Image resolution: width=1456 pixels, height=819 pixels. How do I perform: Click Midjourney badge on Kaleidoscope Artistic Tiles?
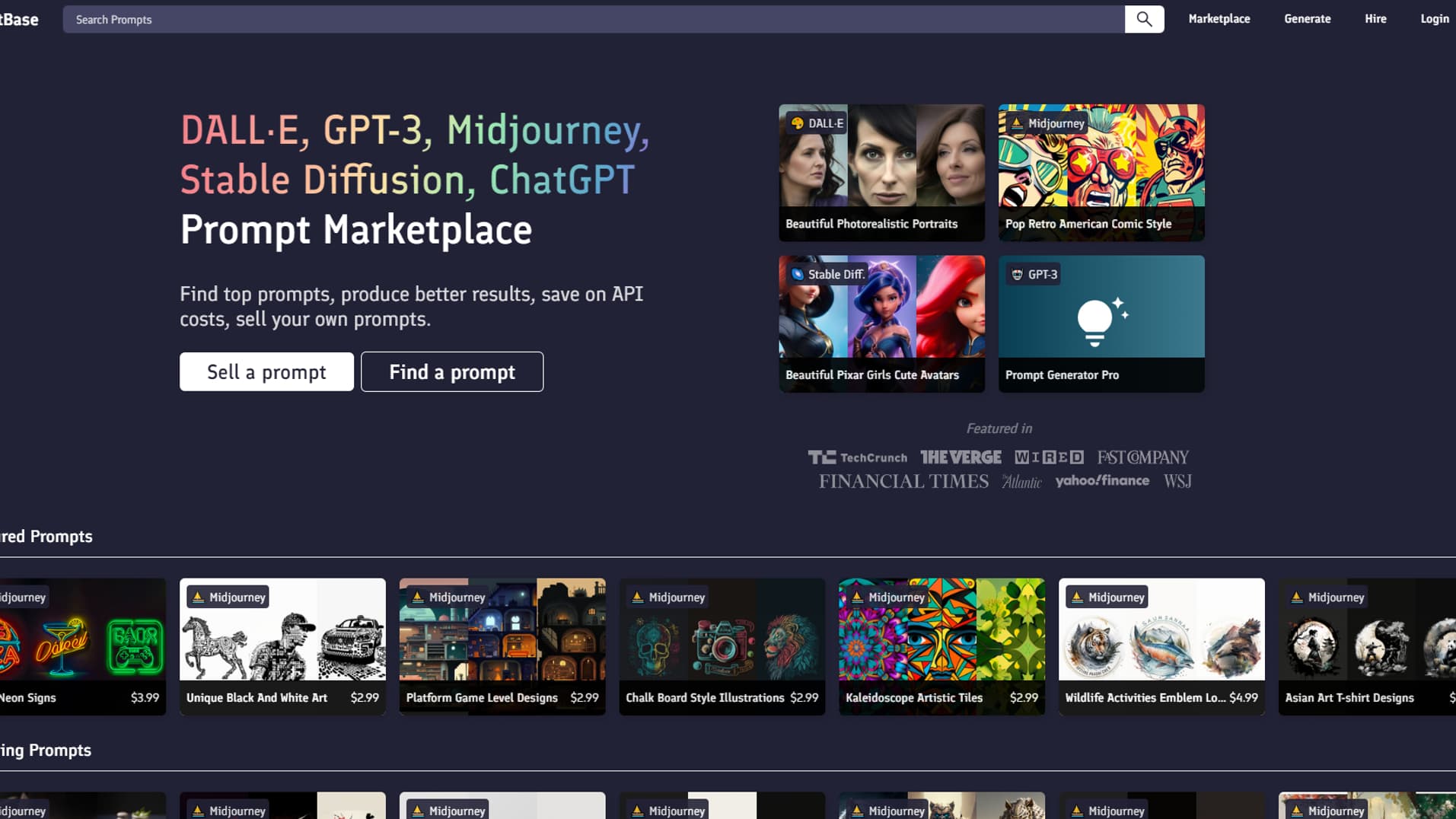point(887,598)
